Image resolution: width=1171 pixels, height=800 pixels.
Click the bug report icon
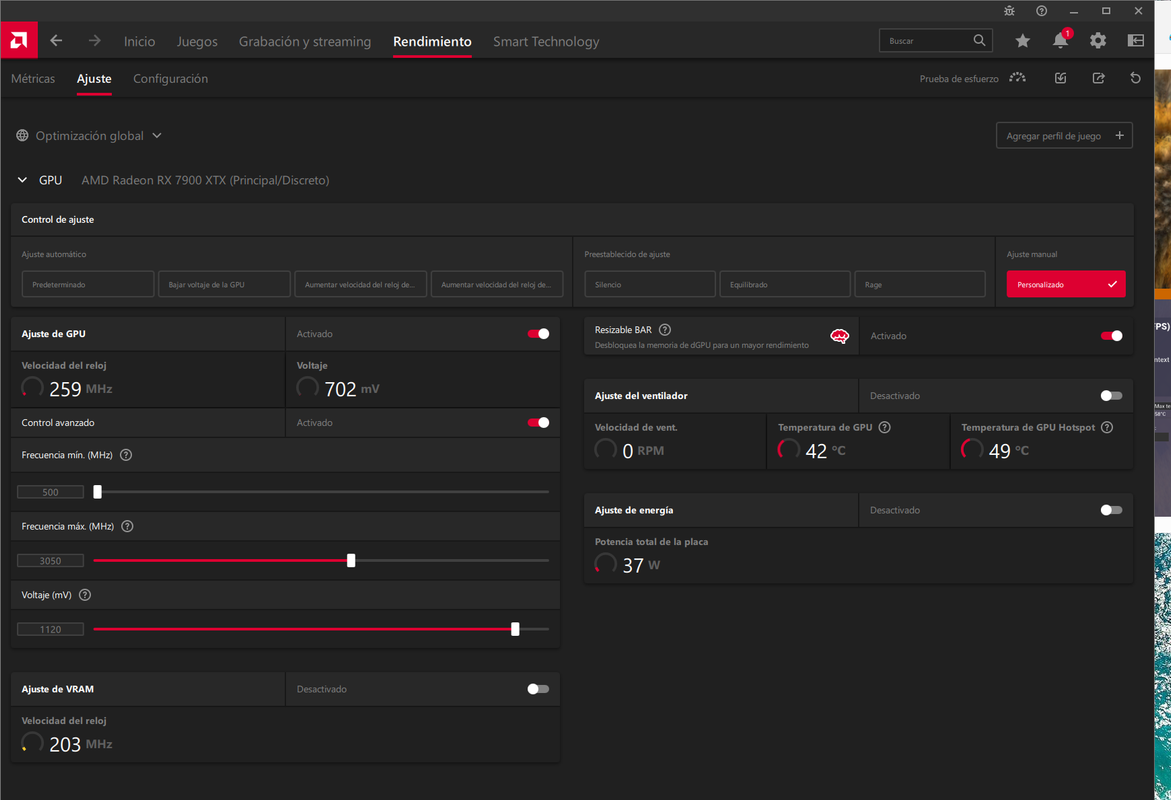click(1010, 10)
